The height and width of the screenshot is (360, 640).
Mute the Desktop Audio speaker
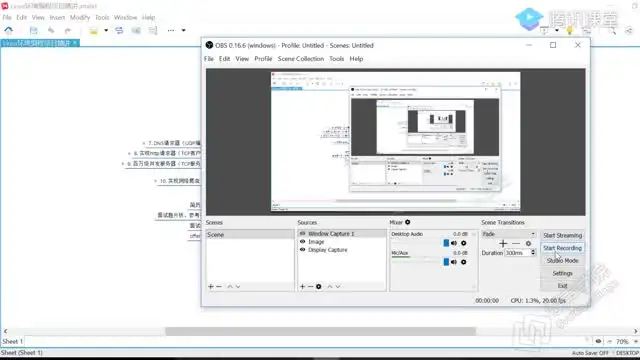tap(454, 243)
